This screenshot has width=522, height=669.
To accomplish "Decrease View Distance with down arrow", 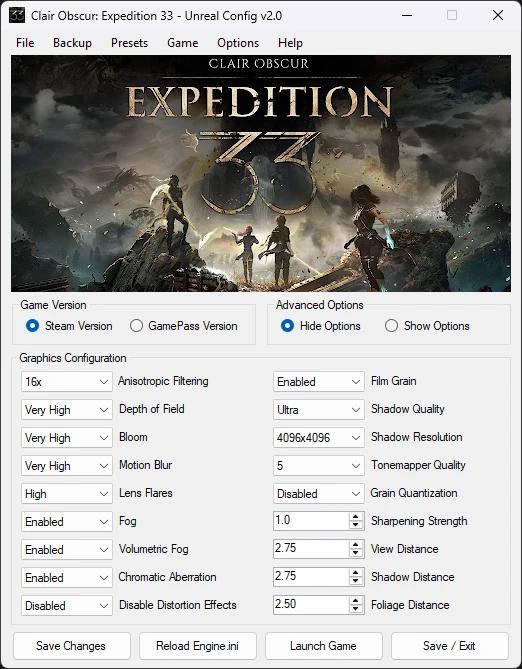I will (x=356, y=553).
